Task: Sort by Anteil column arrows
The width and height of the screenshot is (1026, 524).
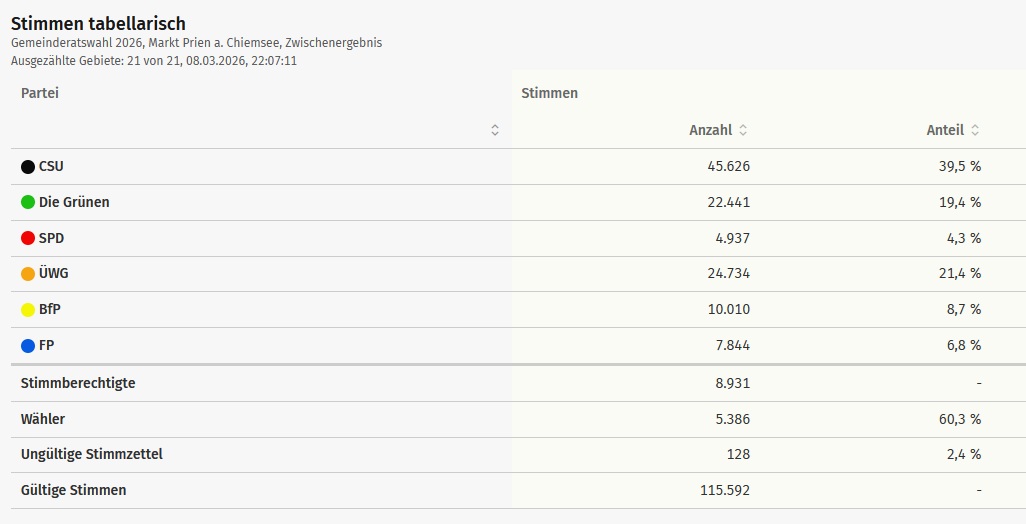Action: (975, 130)
